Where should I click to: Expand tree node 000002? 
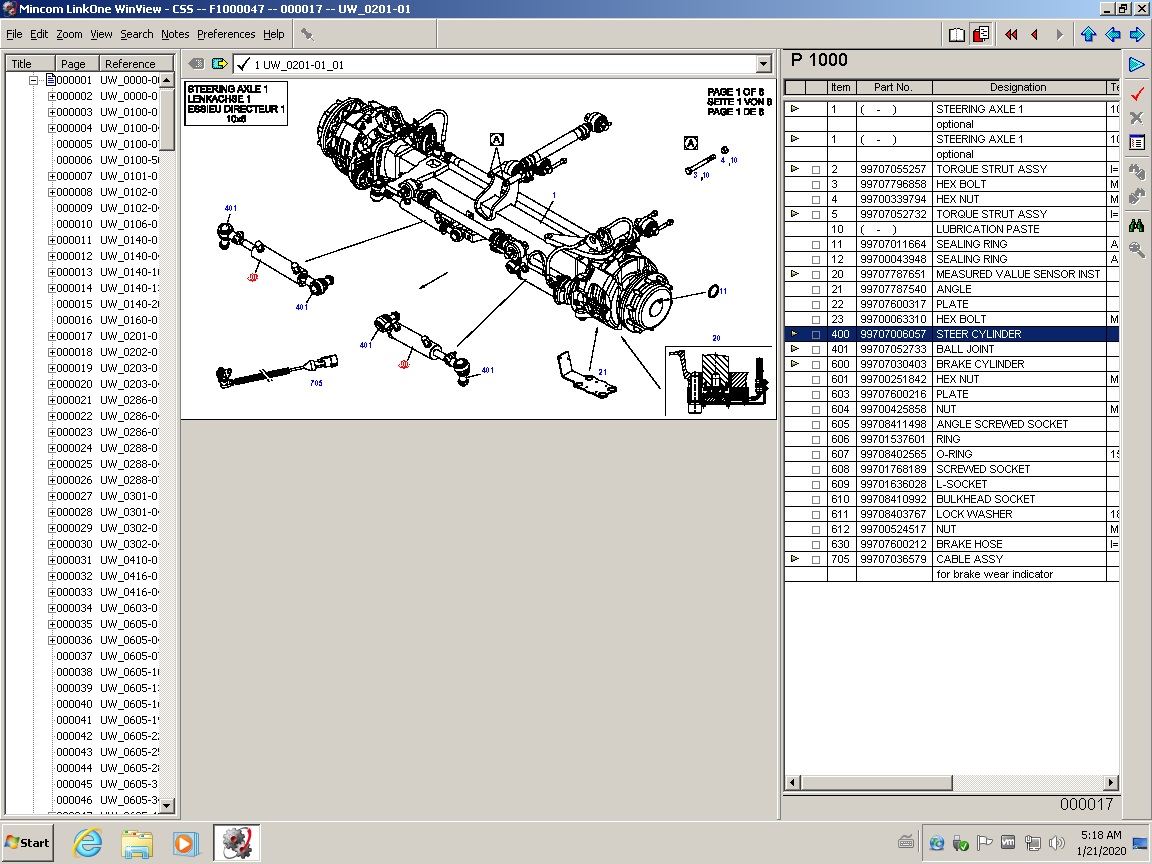[x=51, y=96]
